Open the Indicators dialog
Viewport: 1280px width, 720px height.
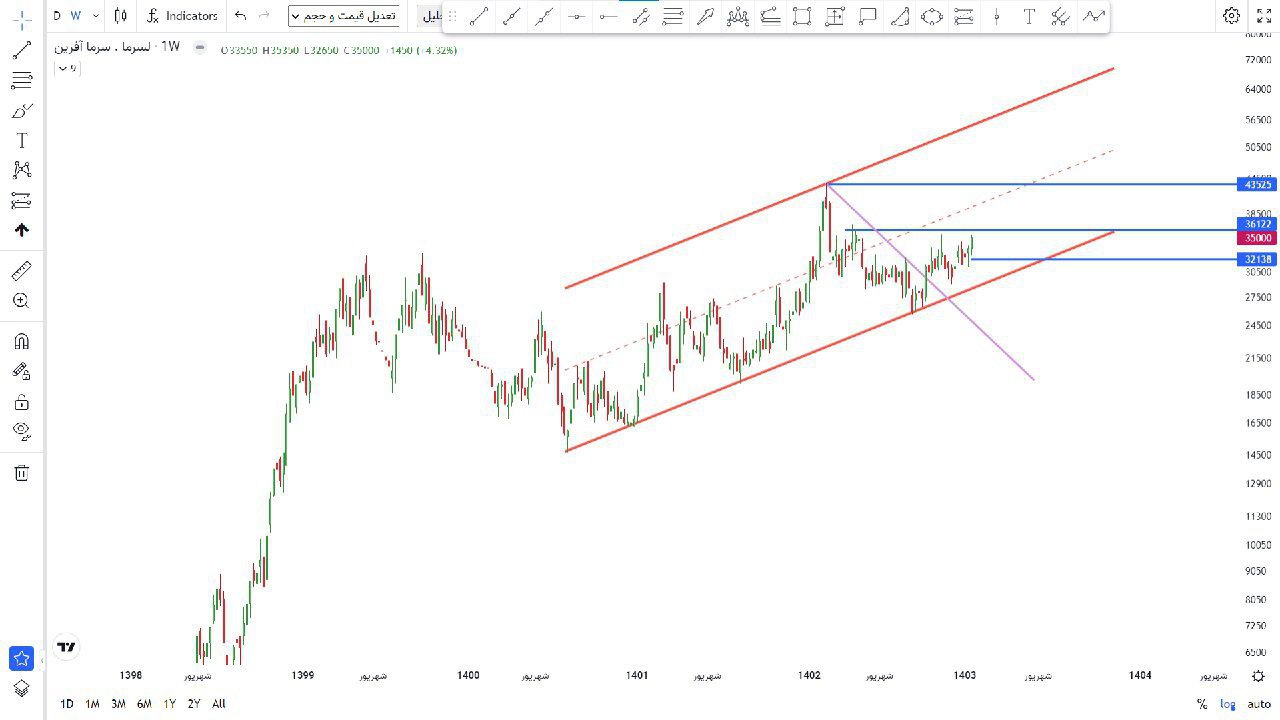coord(182,16)
